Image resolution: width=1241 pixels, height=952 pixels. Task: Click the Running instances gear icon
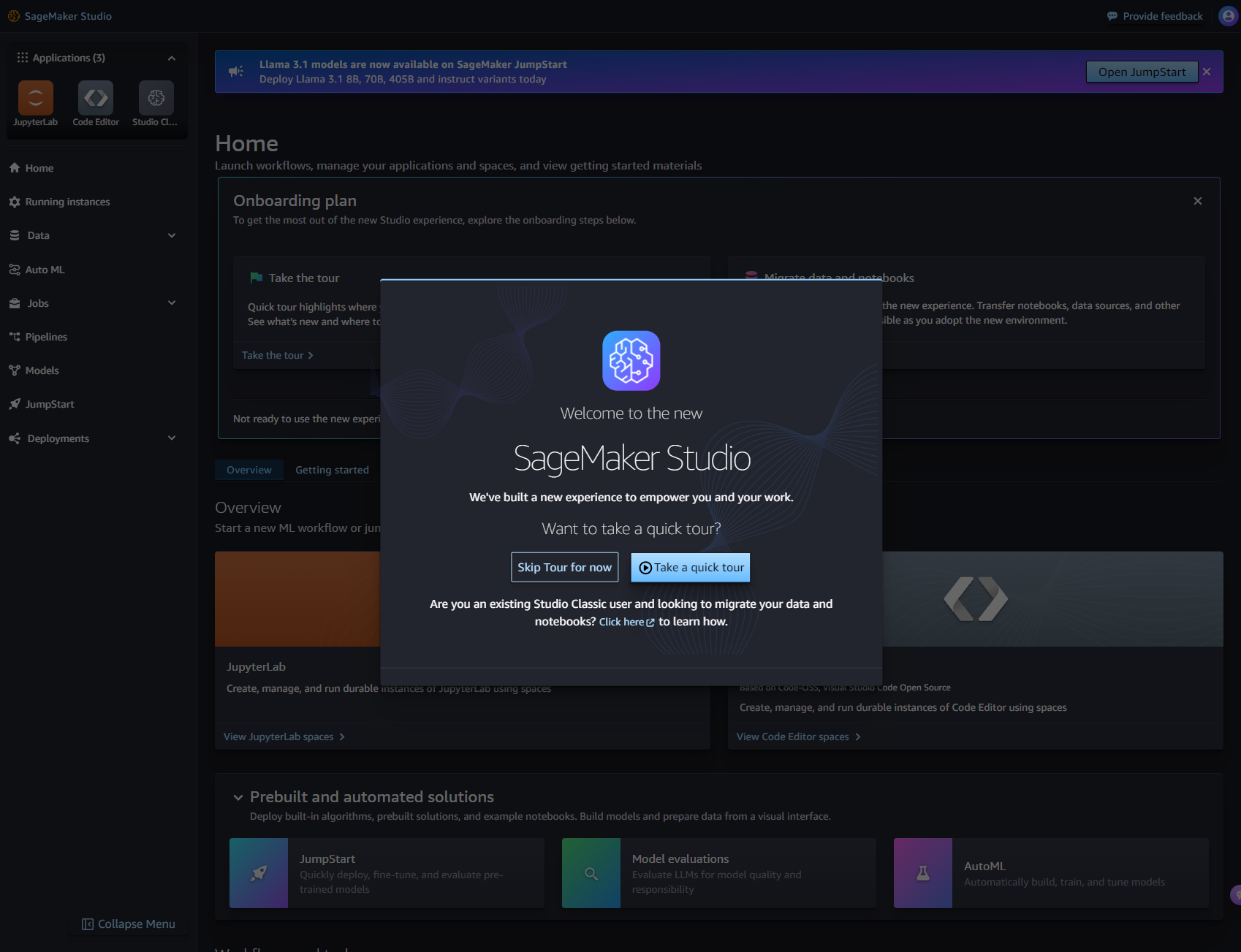[x=15, y=202]
